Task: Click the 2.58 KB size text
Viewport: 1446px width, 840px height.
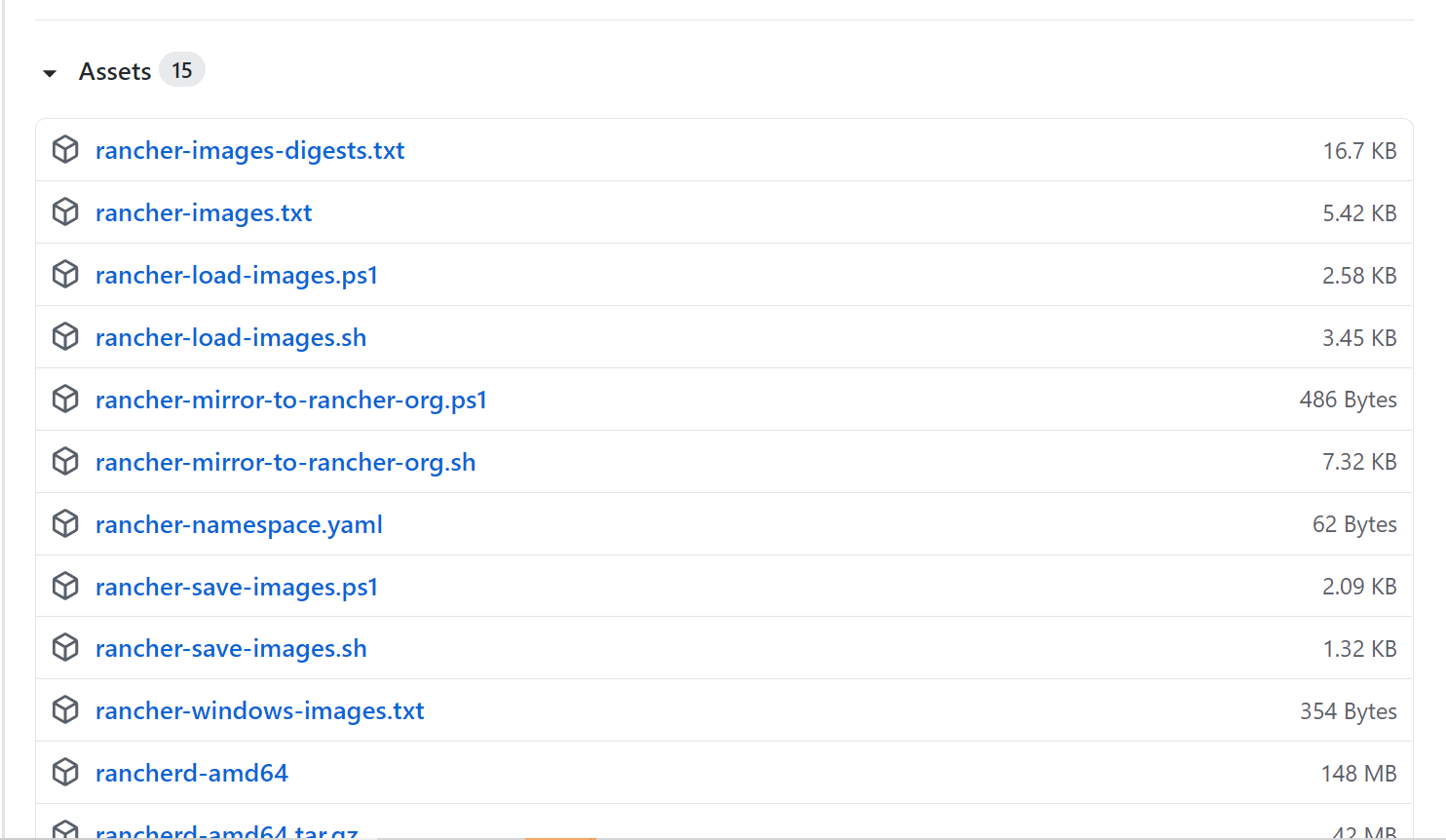Action: (1359, 276)
